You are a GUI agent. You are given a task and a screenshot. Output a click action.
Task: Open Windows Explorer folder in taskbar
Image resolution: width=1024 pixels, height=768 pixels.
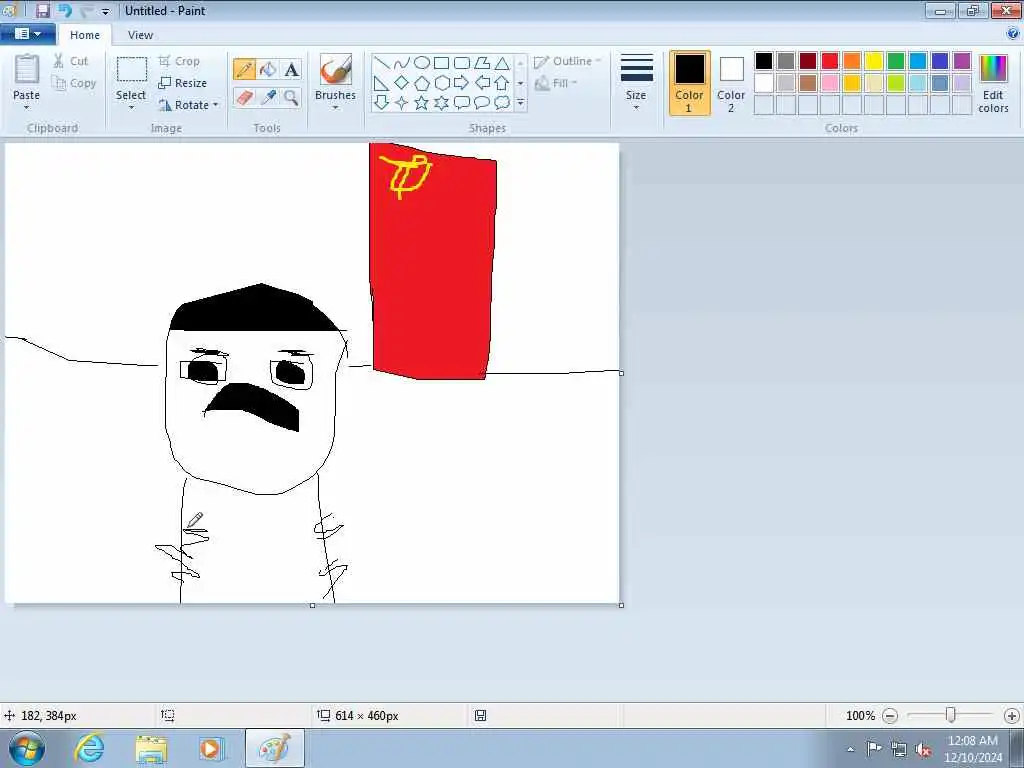pyautogui.click(x=152, y=748)
